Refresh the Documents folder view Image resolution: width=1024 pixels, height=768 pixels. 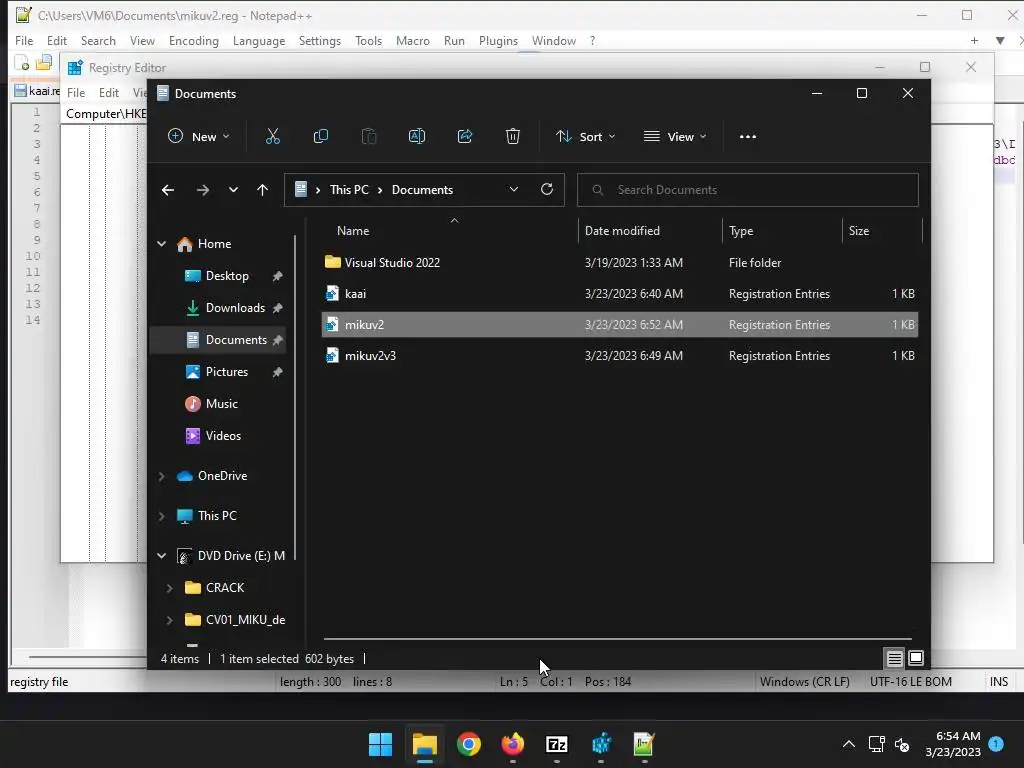tap(547, 189)
